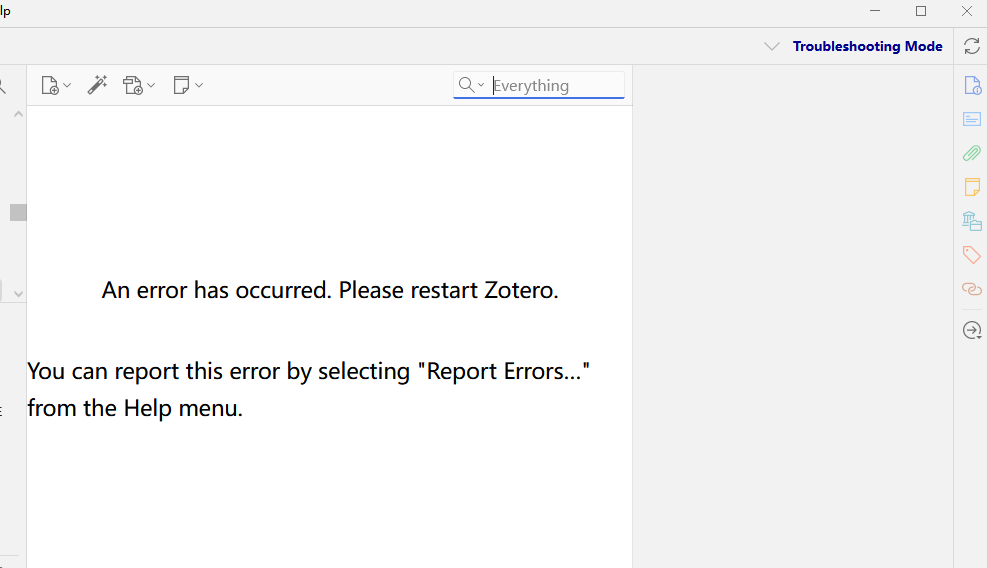
Task: Close the Zotero window
Action: tap(967, 11)
